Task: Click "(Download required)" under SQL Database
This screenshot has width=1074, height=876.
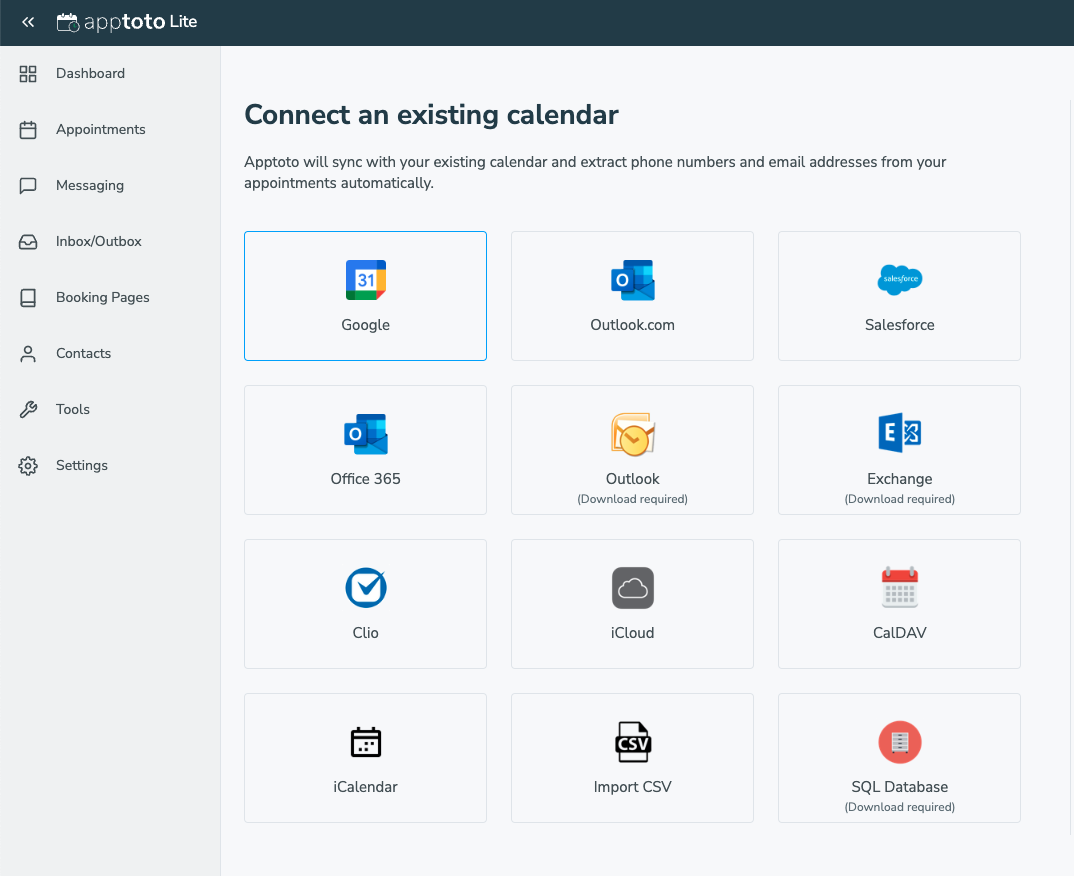Action: coord(900,808)
